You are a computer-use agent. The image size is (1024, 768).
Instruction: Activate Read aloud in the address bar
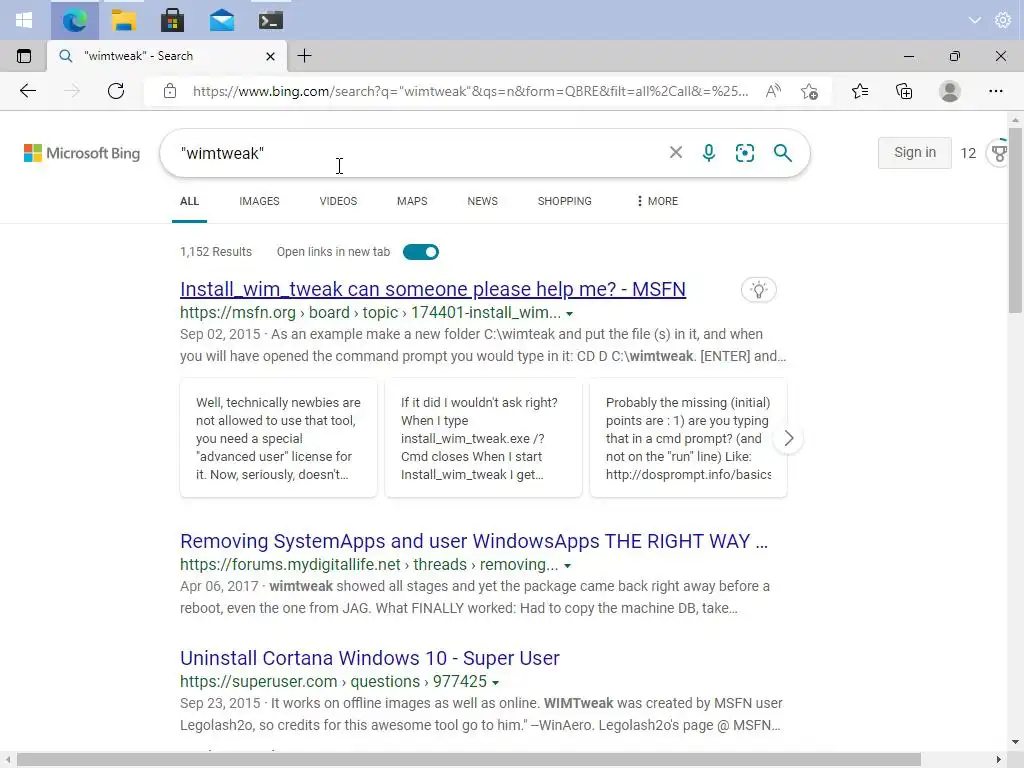coord(773,91)
